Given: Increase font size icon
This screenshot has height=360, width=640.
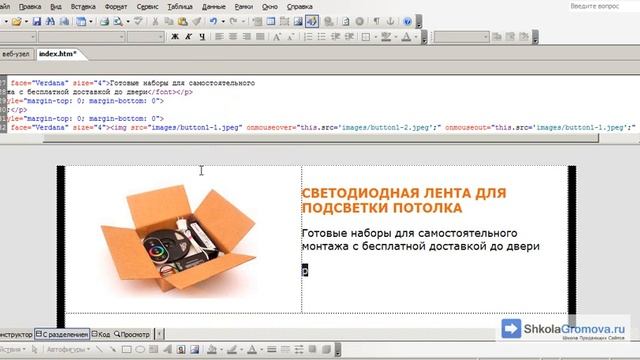Looking at the screenshot, I should point(277,37).
